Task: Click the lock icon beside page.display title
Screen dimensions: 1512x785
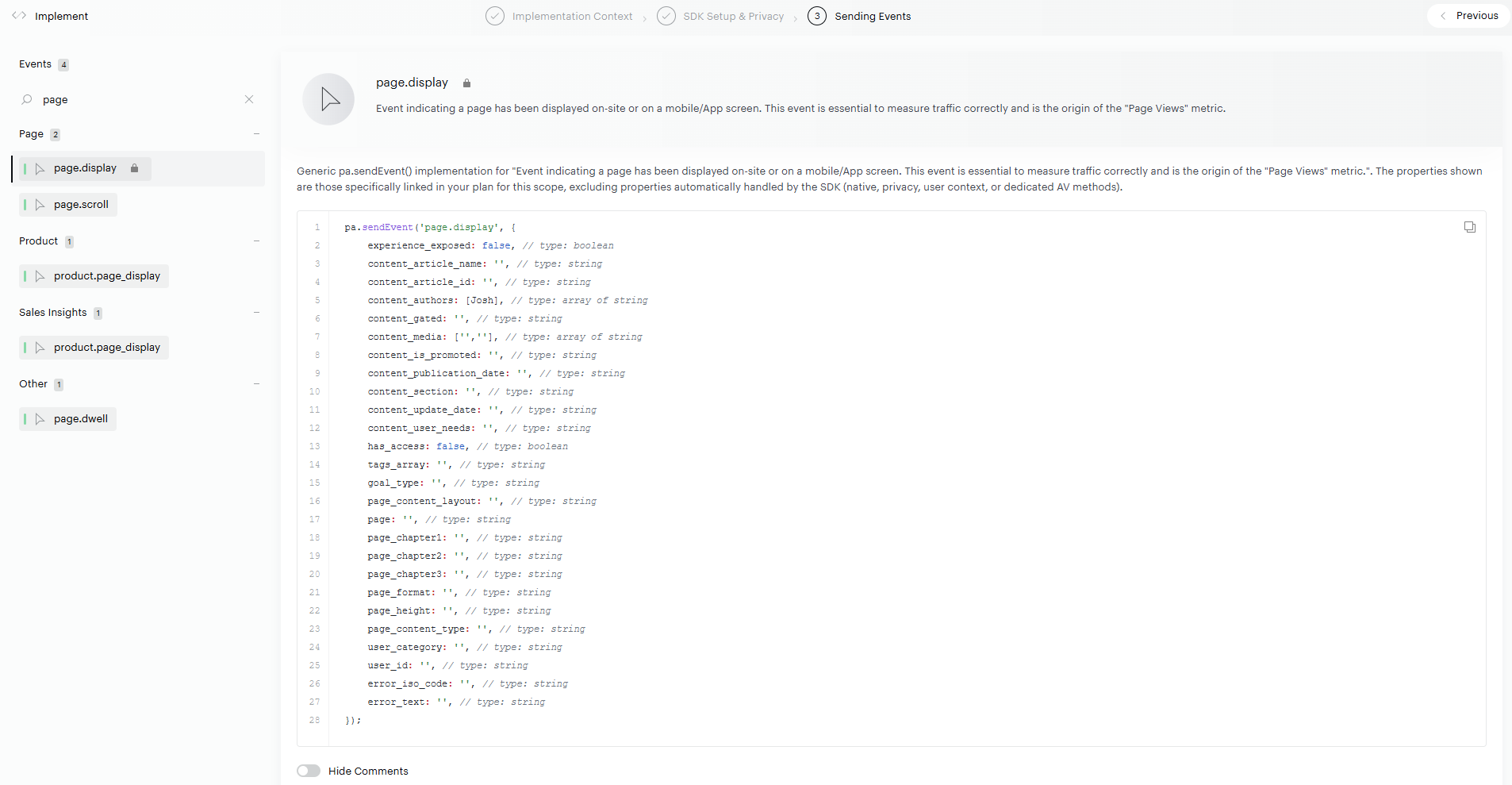Action: click(466, 83)
